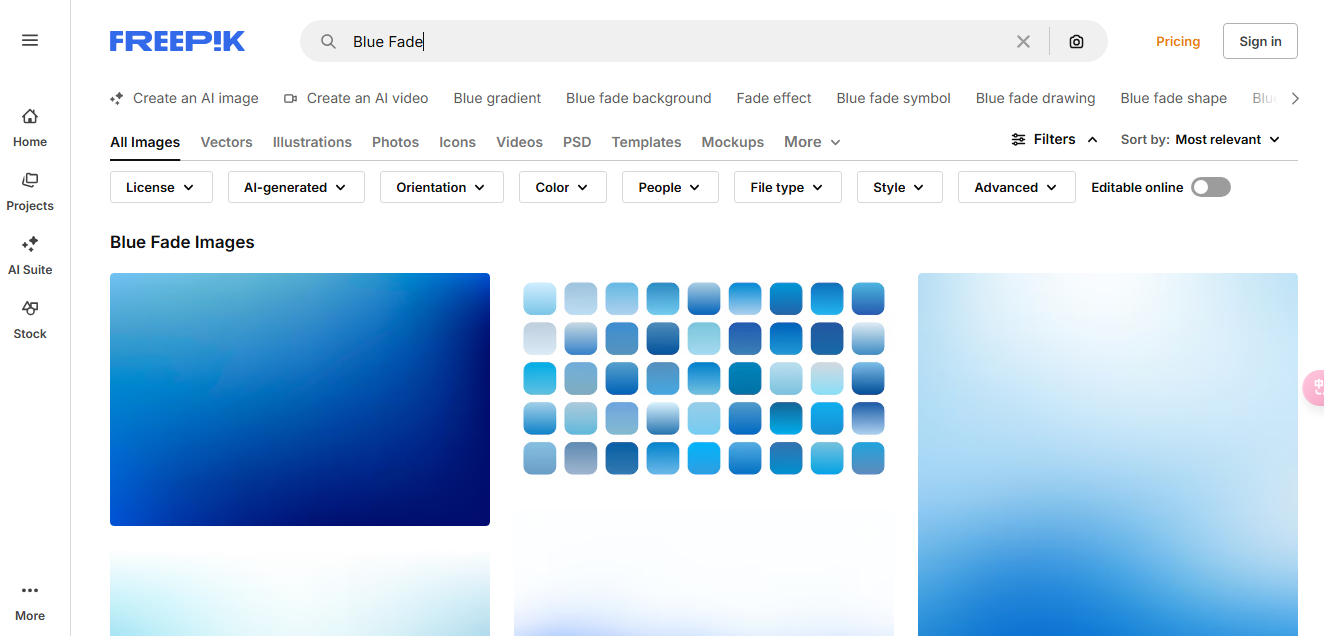Click the search-by-image camera icon
Screen dimensions: 1324x636
1076,41
